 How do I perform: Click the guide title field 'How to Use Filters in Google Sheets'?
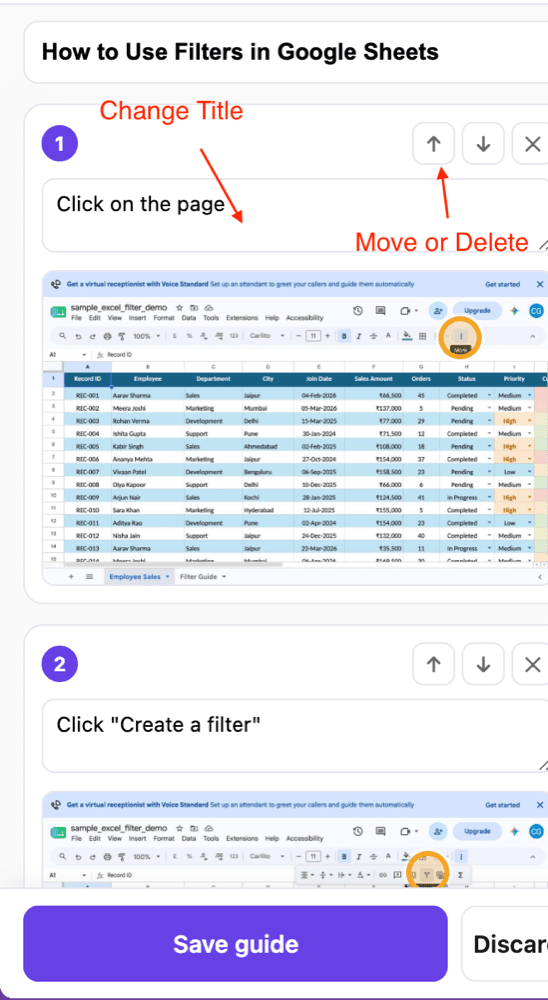(x=286, y=52)
